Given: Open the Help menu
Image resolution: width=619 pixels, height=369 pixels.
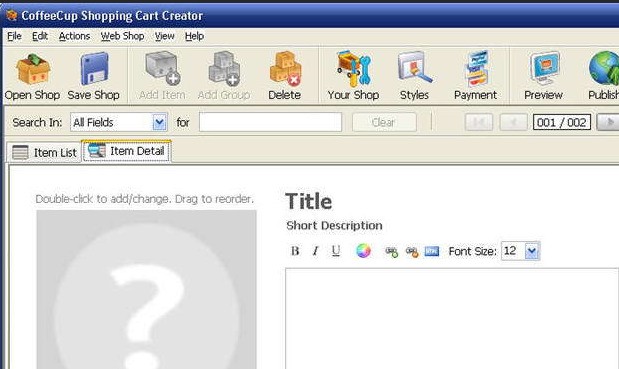Looking at the screenshot, I should (194, 36).
